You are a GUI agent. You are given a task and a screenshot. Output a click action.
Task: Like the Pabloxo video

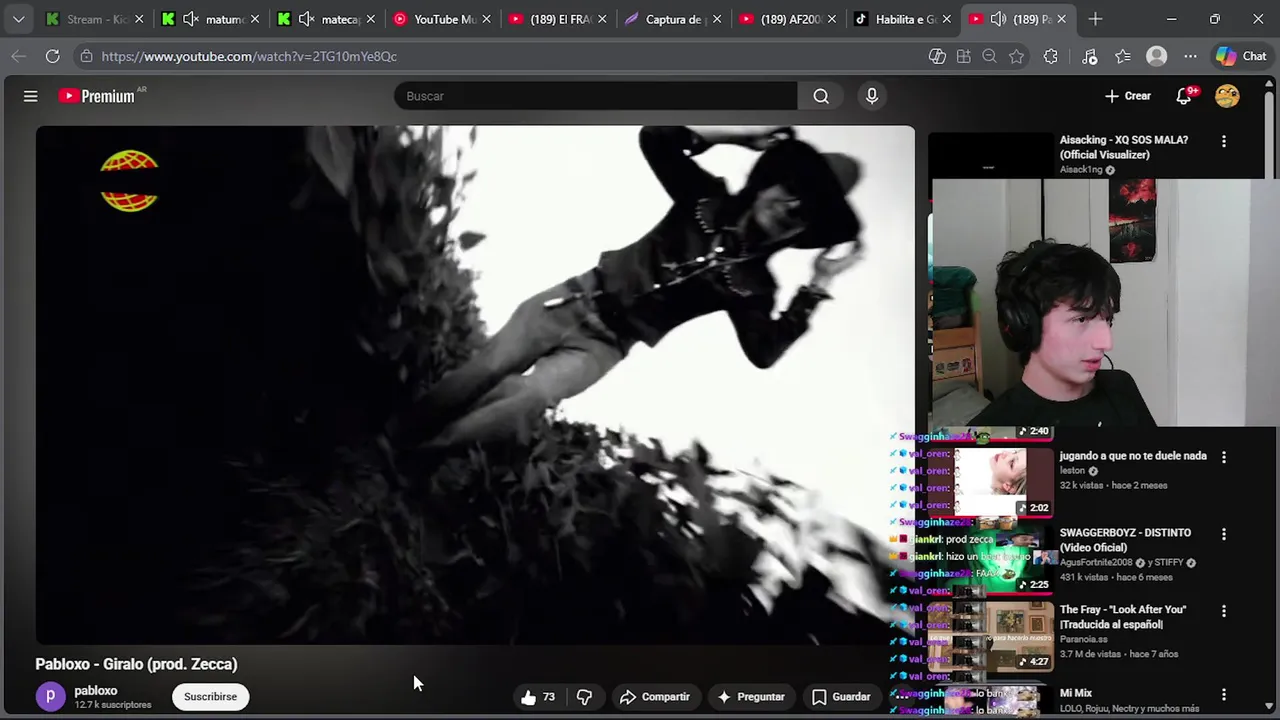pyautogui.click(x=538, y=697)
